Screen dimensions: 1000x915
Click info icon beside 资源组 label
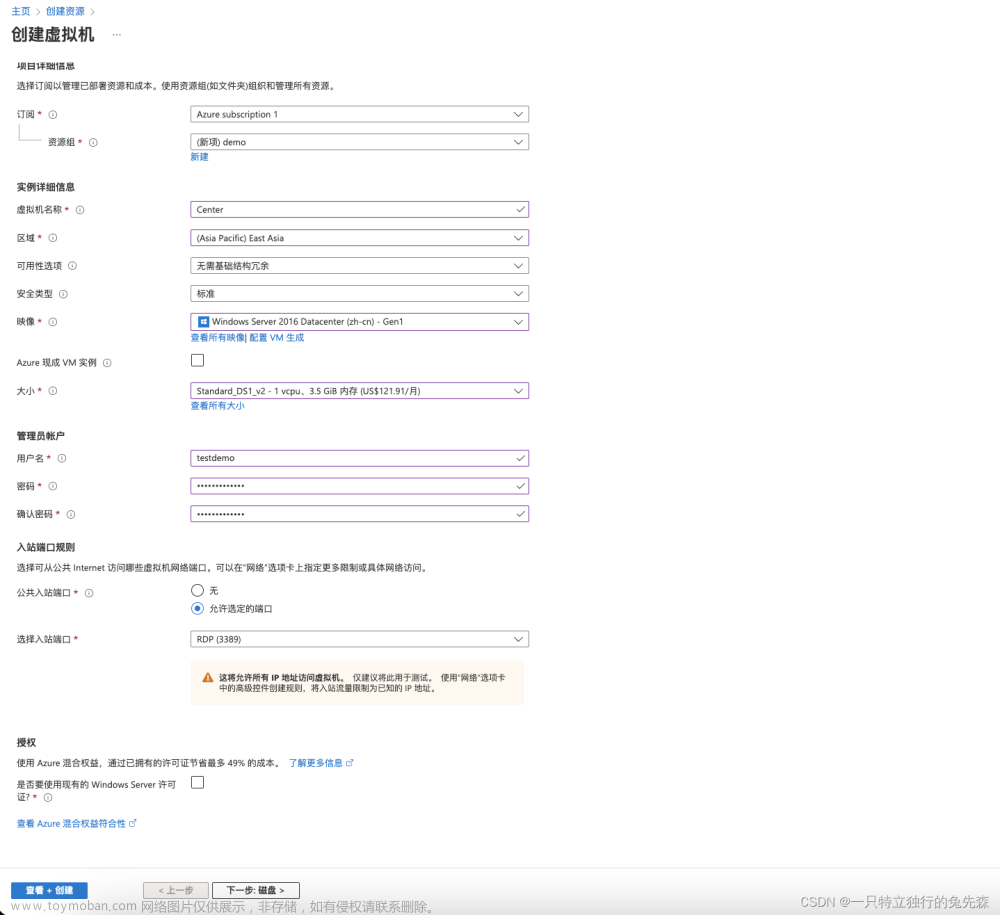click(93, 143)
